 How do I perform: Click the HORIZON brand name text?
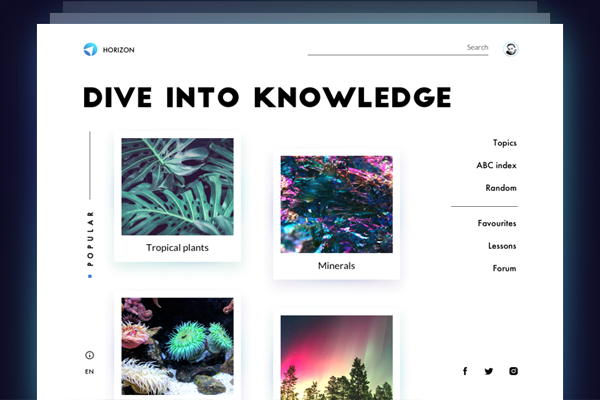119,50
